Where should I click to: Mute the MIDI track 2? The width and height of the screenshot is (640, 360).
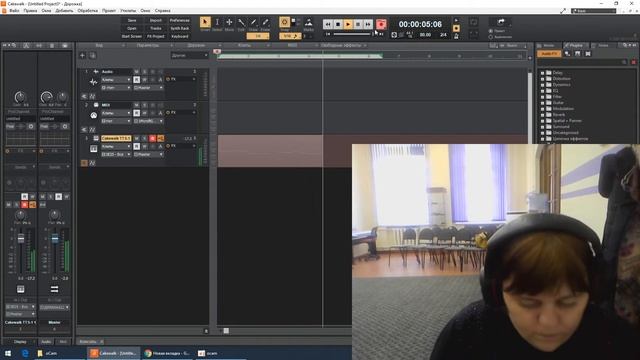coord(136,105)
